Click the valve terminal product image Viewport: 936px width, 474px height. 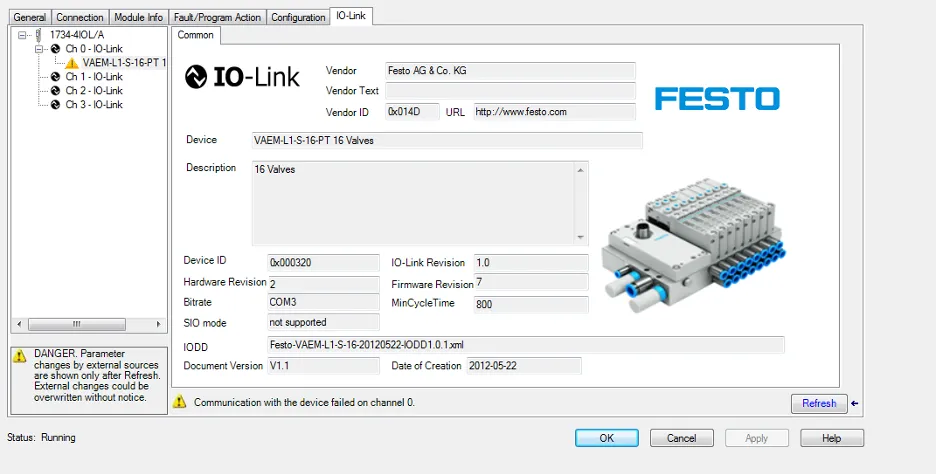click(693, 245)
